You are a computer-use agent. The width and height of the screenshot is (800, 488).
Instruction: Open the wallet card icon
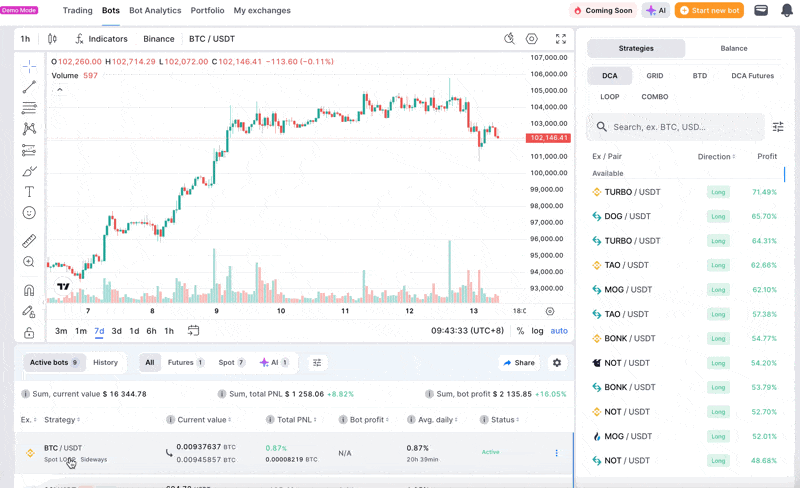click(761, 11)
